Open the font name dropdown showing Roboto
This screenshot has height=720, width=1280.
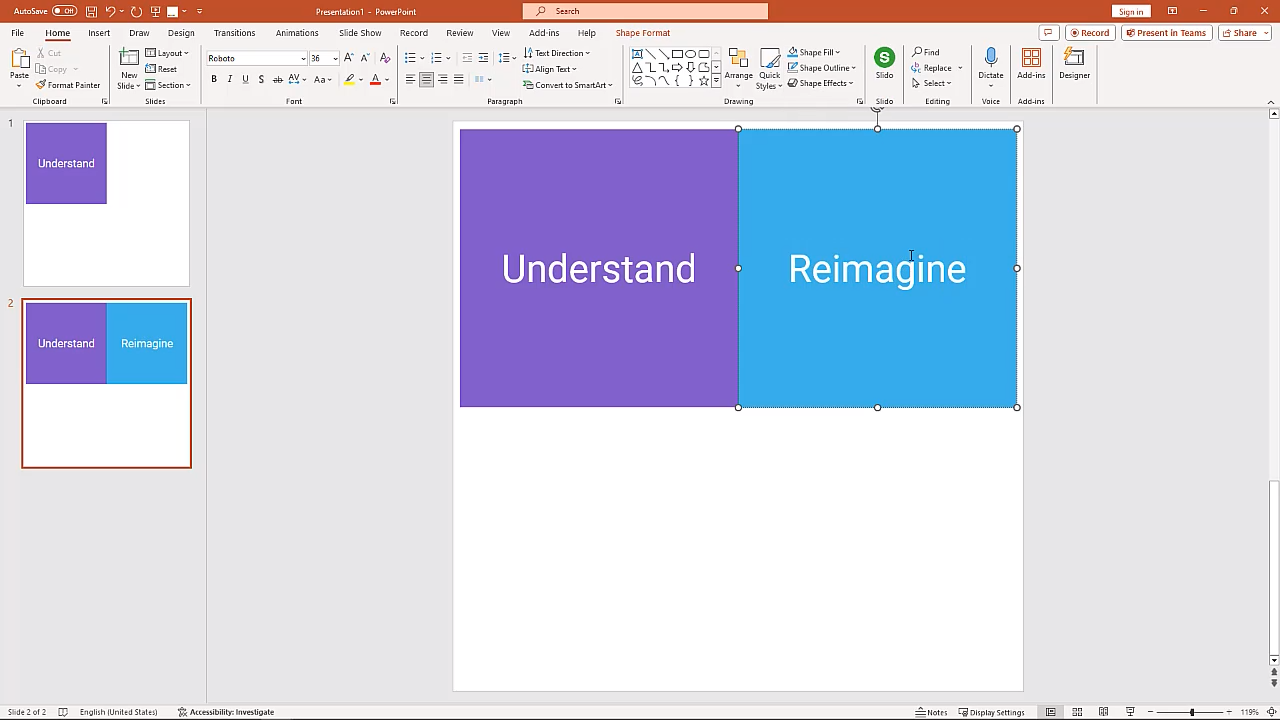pos(303,58)
